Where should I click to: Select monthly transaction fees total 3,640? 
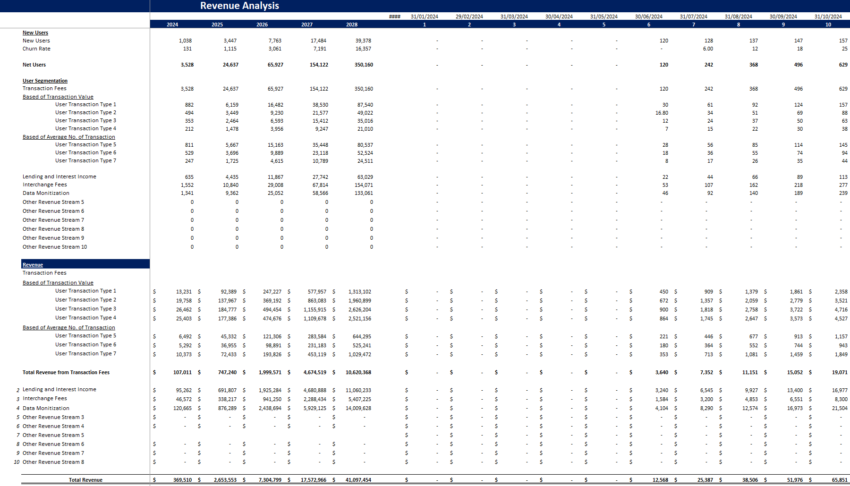[662, 372]
